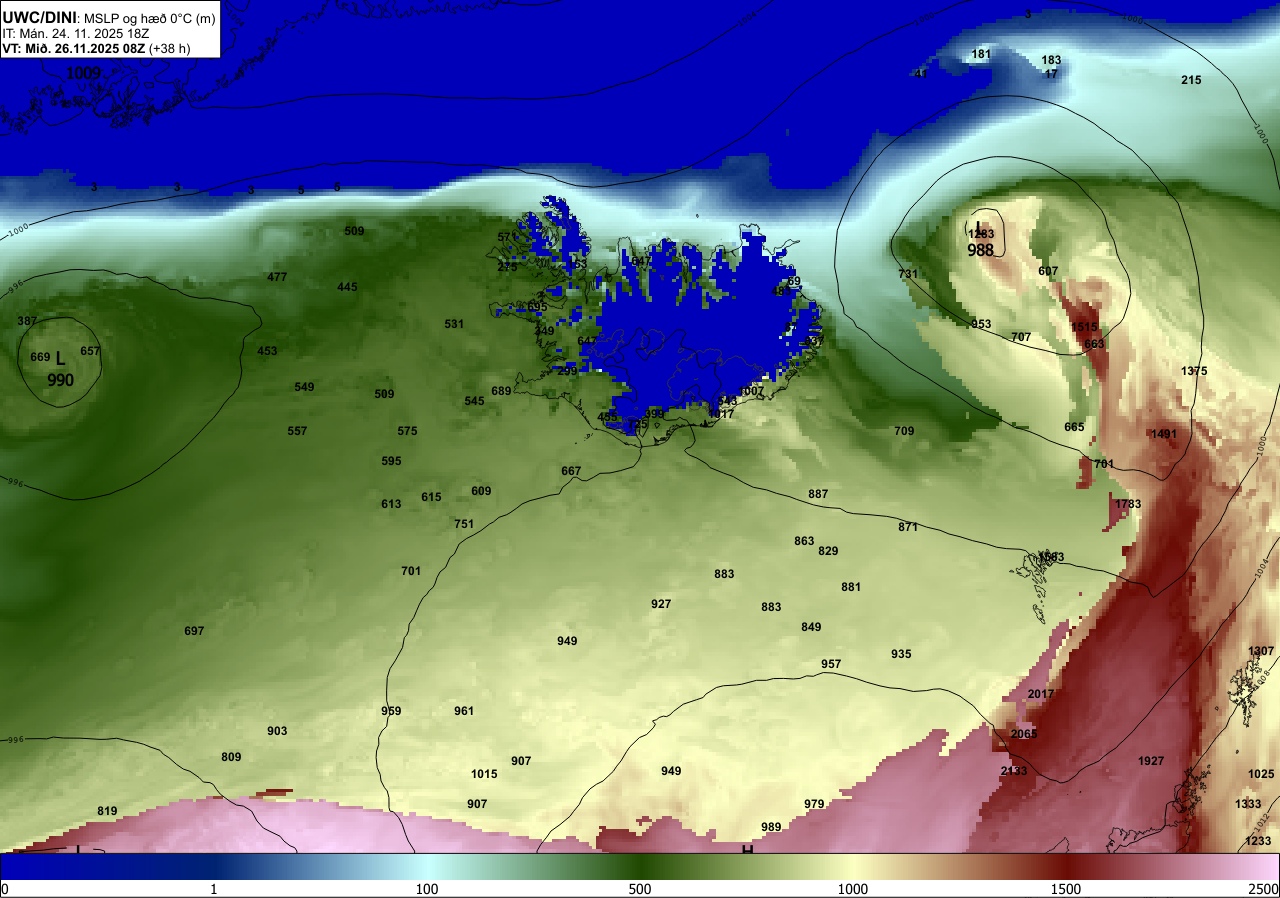The height and width of the screenshot is (898, 1280).
Task: Click the height value 1333
Action: click(1248, 804)
